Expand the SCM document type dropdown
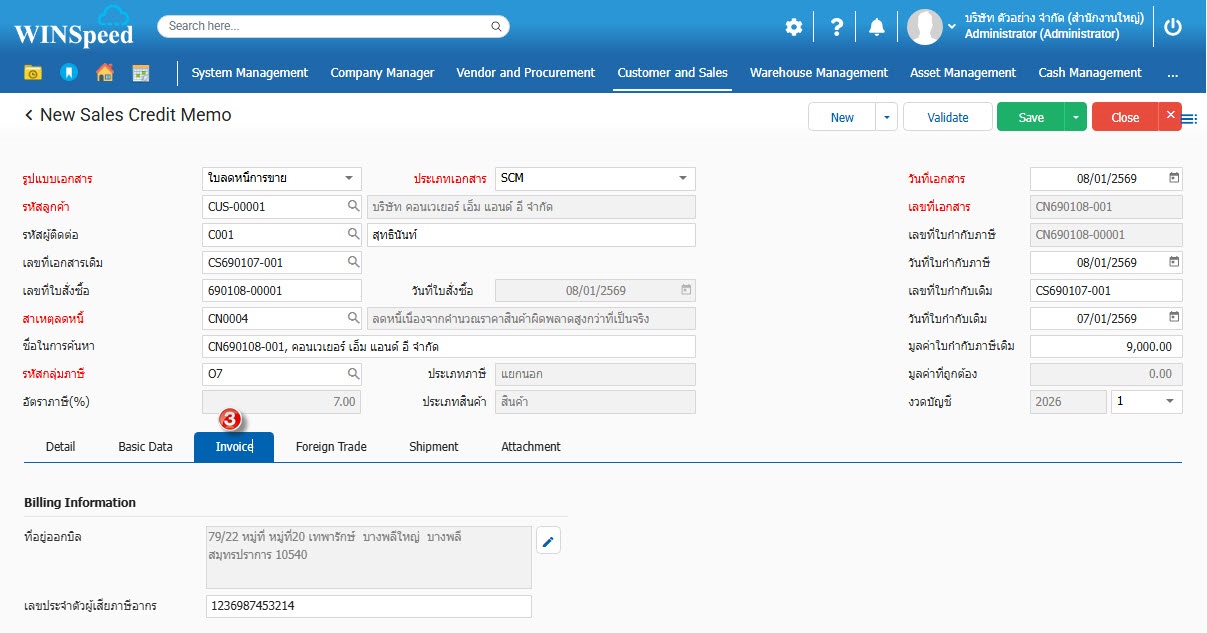Viewport: 1207px width, 633px height. [x=683, y=178]
